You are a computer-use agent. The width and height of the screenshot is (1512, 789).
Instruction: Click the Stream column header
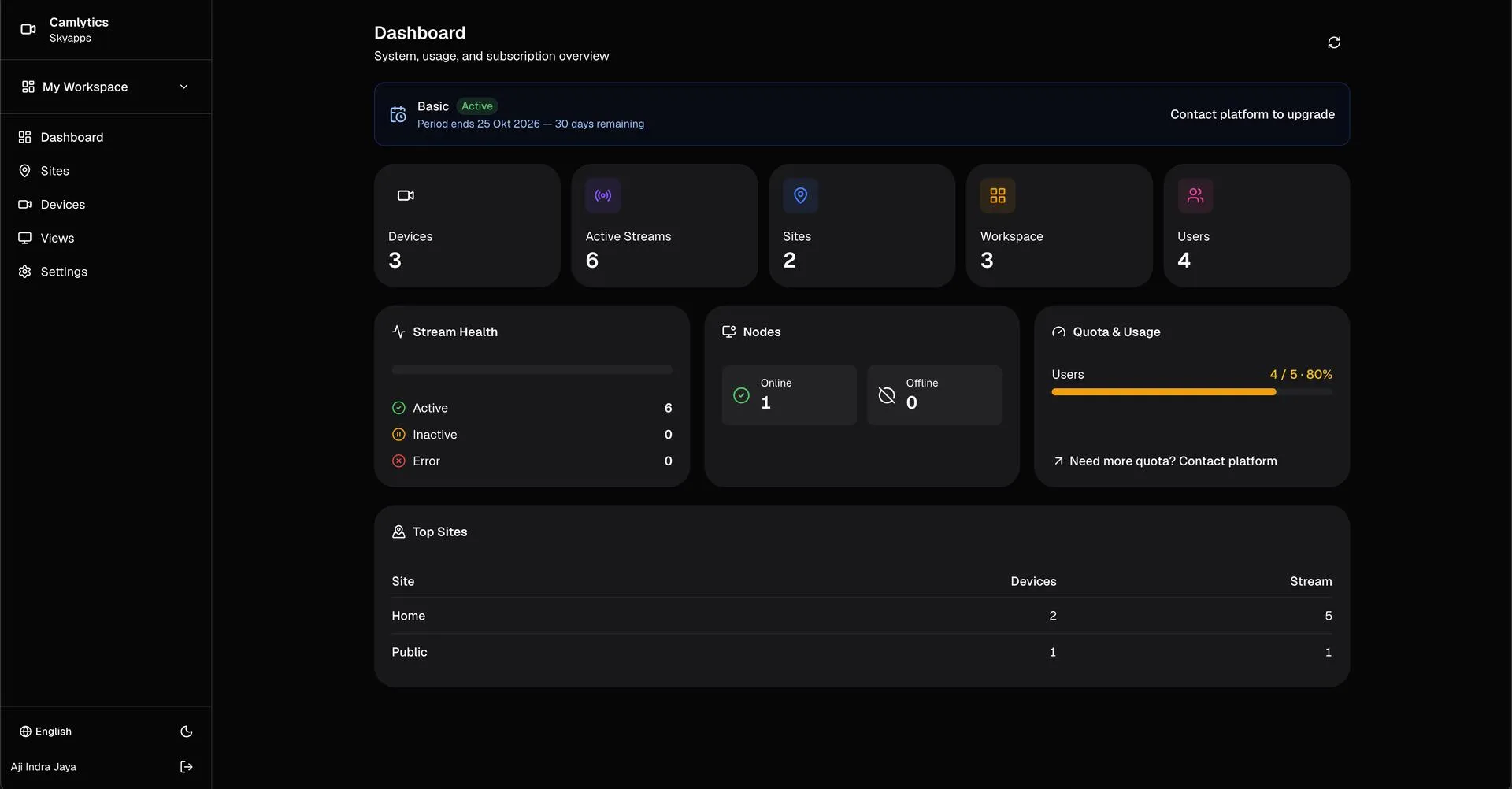[1311, 581]
